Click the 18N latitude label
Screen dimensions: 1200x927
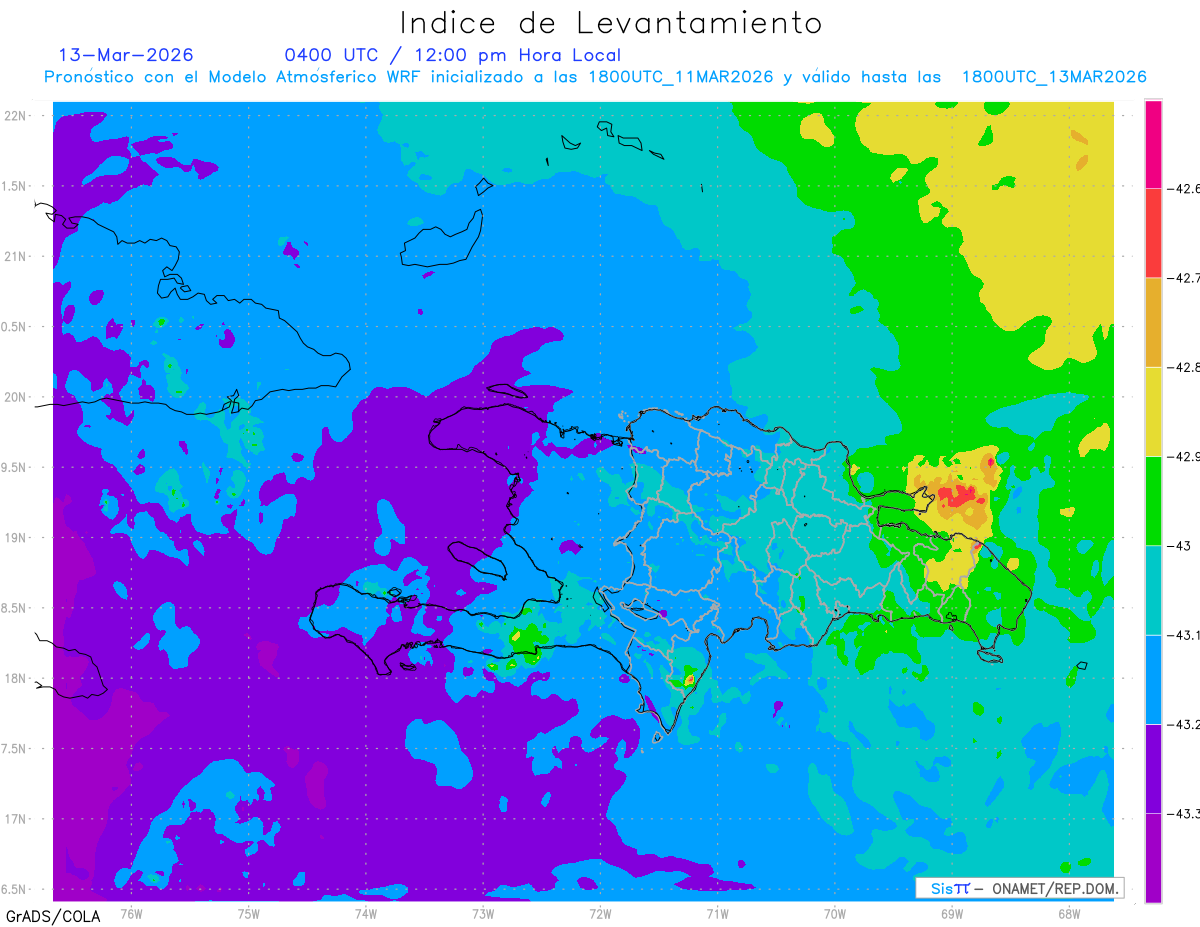click(x=16, y=678)
